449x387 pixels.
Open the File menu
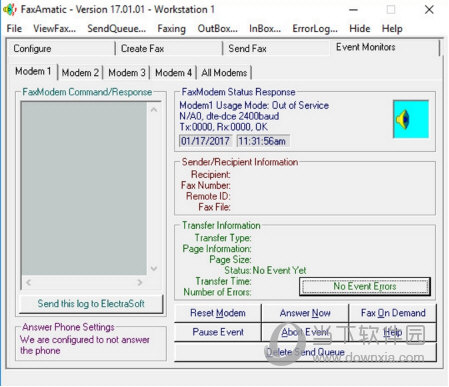tap(14, 29)
